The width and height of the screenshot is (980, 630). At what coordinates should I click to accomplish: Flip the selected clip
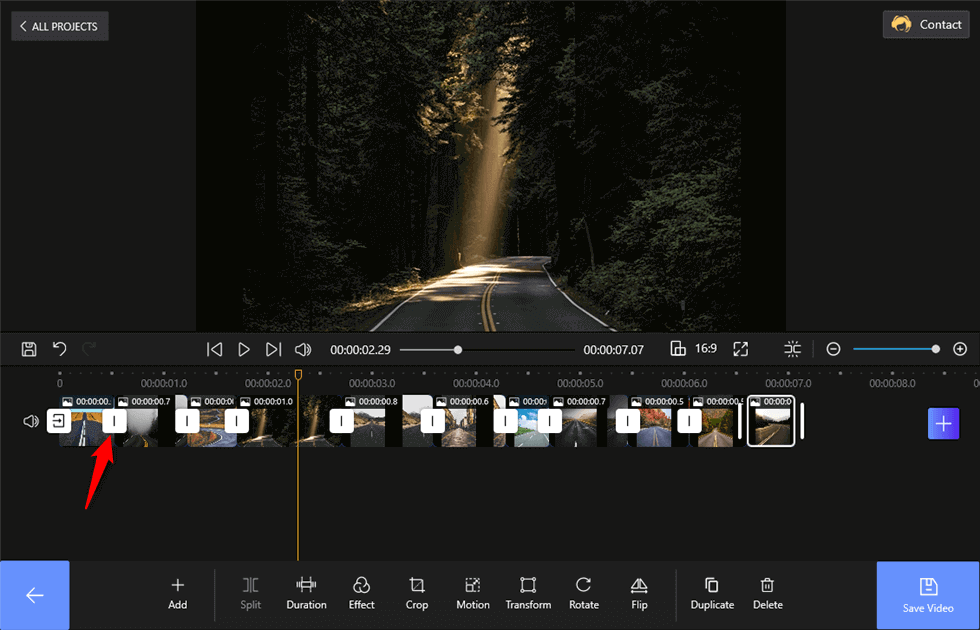point(639,594)
